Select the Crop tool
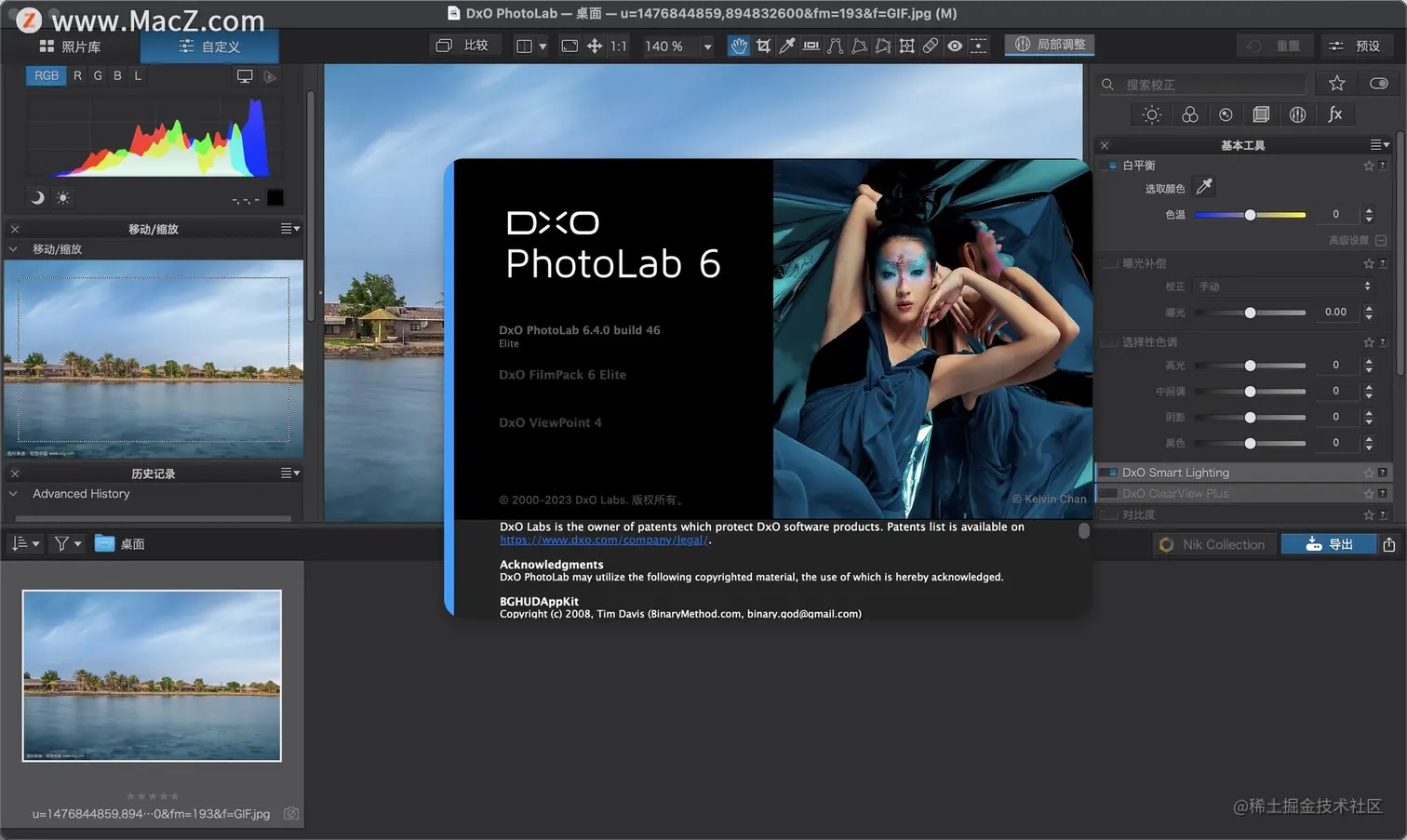The image size is (1407, 840). click(x=764, y=46)
